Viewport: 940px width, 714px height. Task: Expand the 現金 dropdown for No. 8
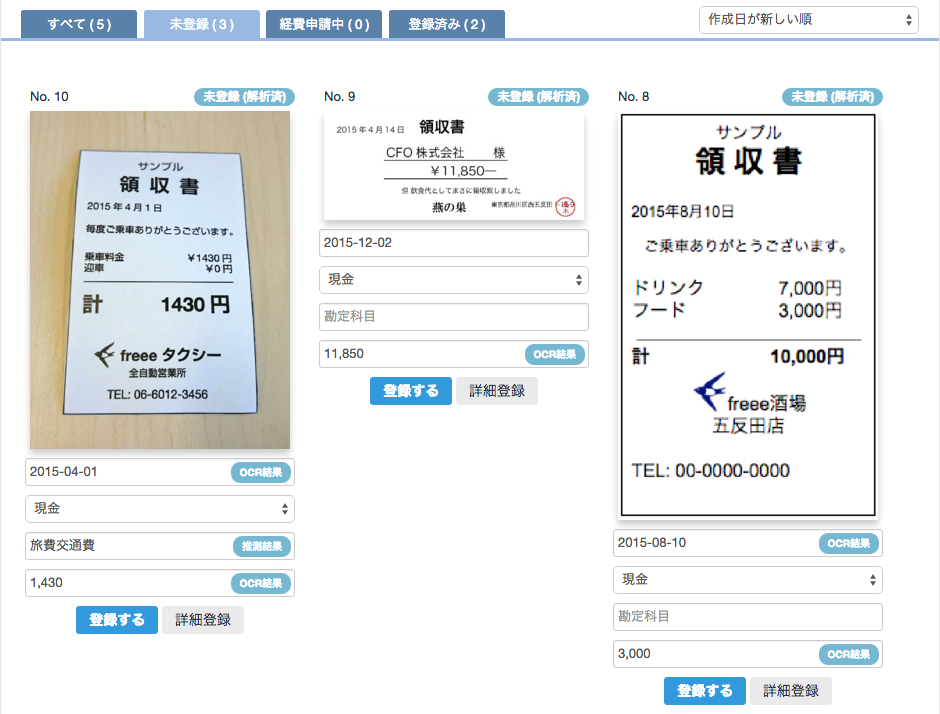click(748, 580)
